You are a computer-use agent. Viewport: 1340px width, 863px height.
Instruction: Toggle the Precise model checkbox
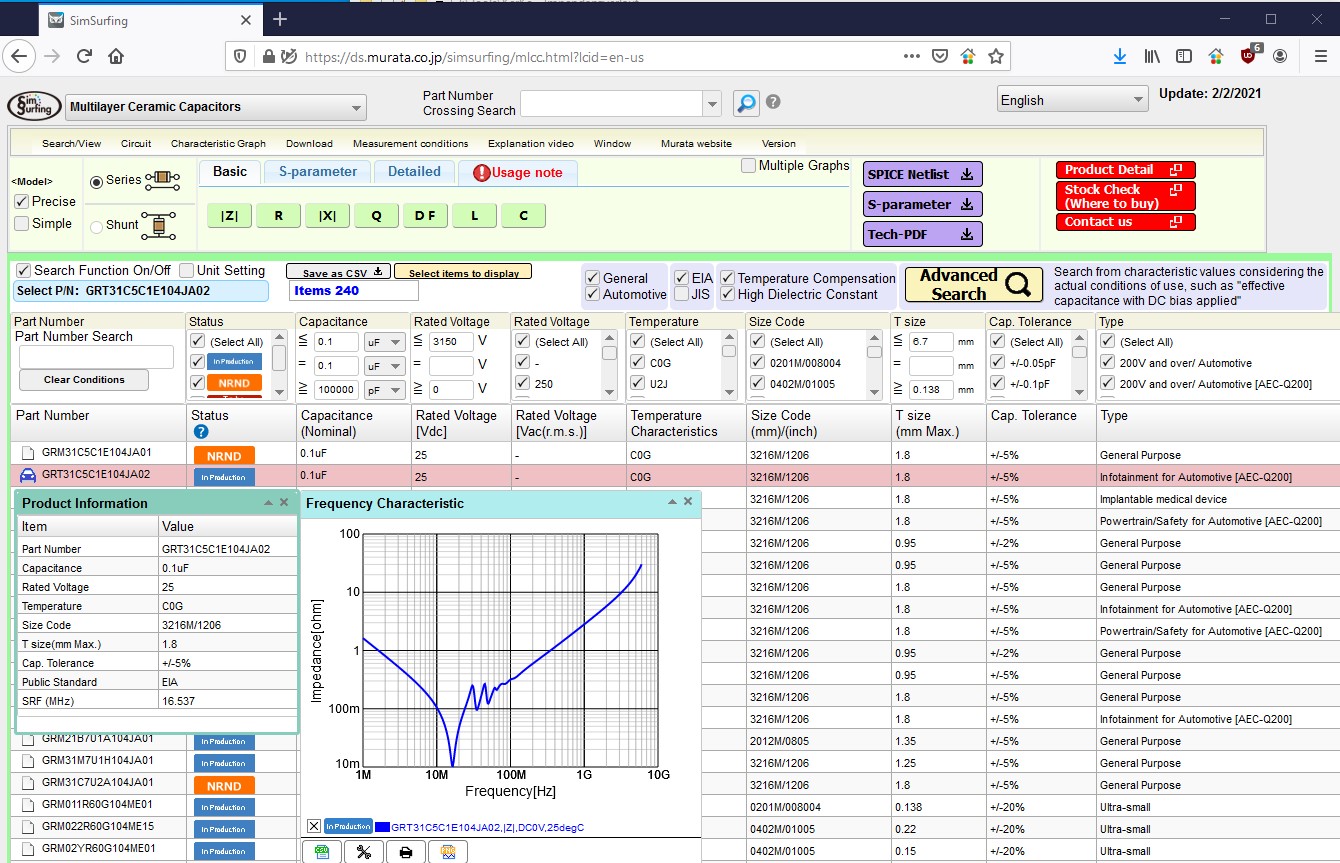click(22, 201)
